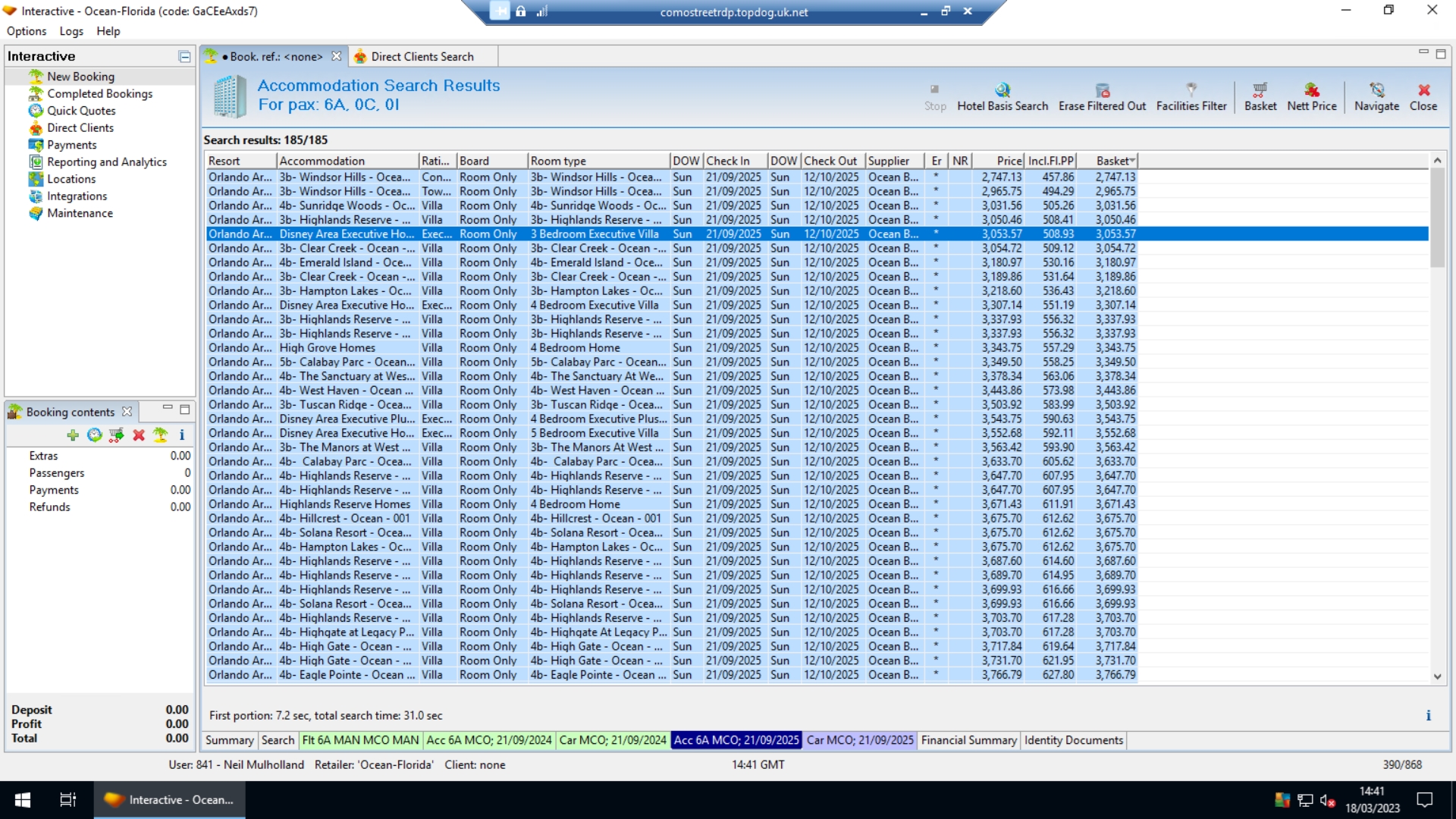Collapse the Interactive panel
Image resolution: width=1456 pixels, height=819 pixels.
coord(184,56)
